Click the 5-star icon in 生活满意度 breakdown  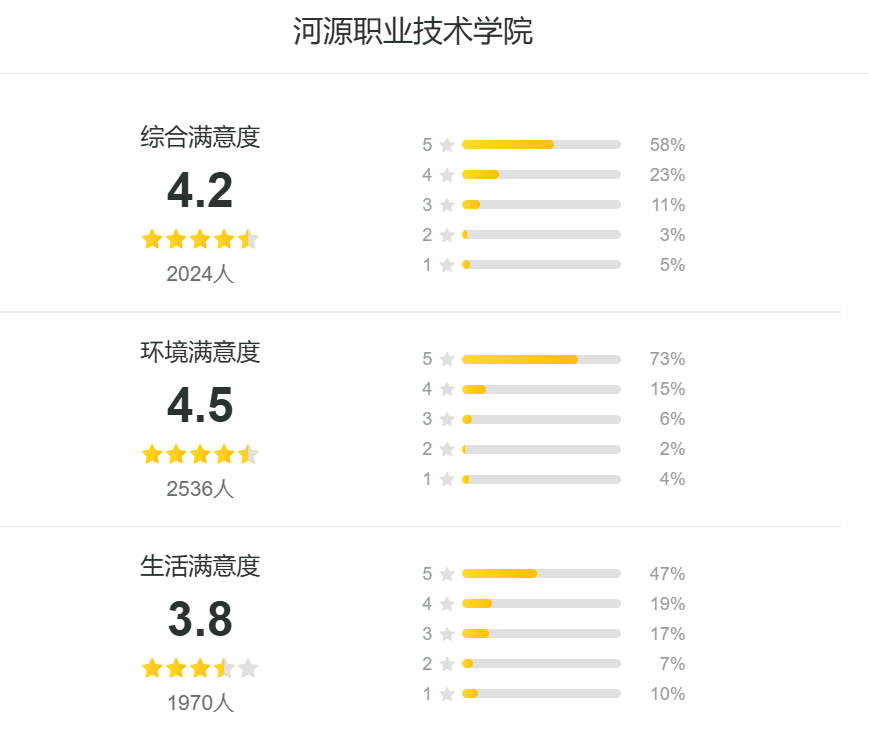pyautogui.click(x=447, y=574)
